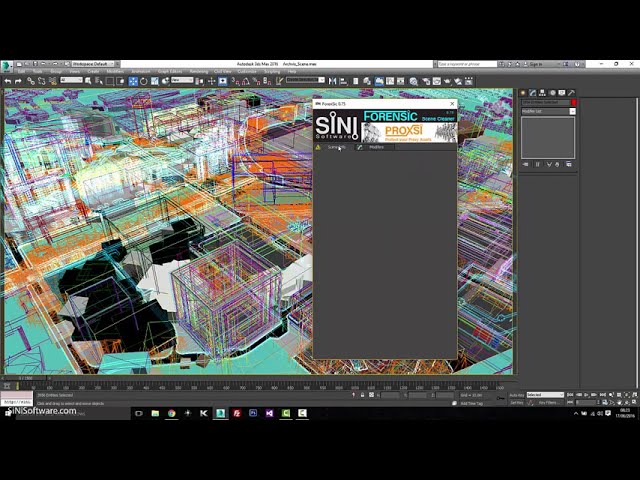Click the Auto Key button

point(517,395)
